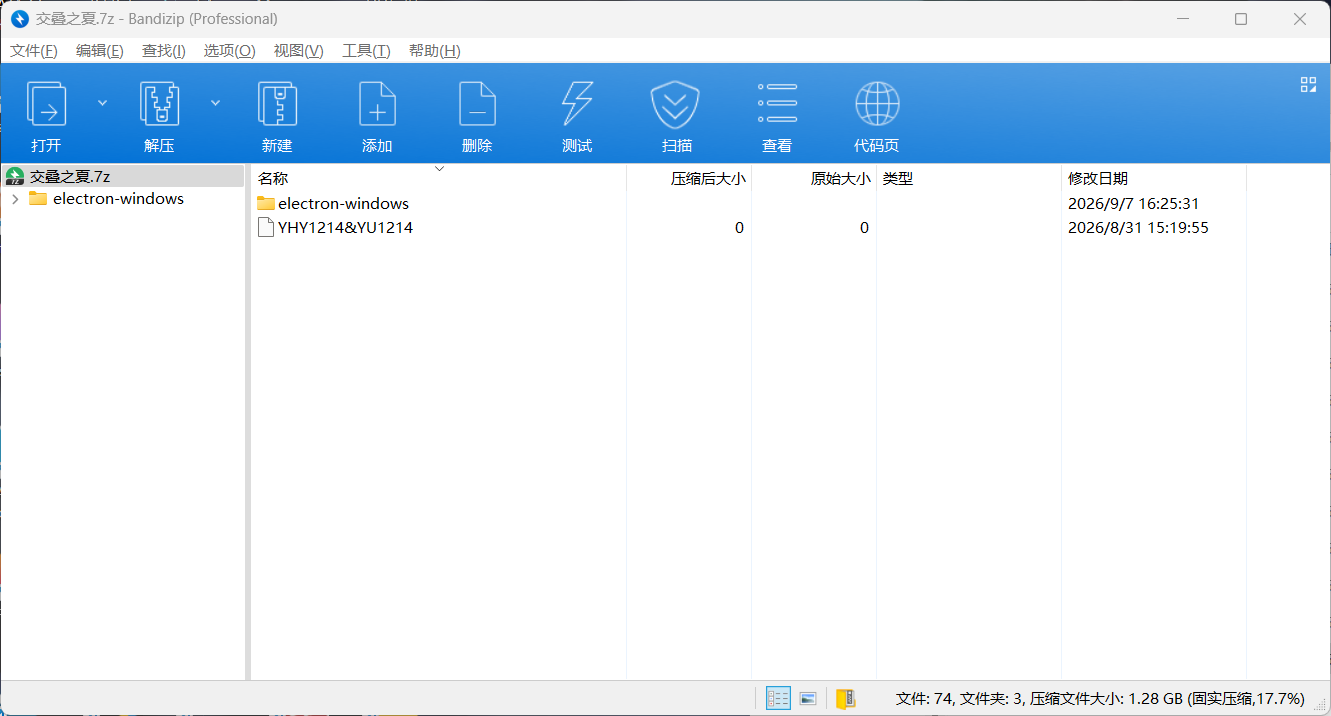Click the Code page (代码页) globe icon

pyautogui.click(x=877, y=104)
